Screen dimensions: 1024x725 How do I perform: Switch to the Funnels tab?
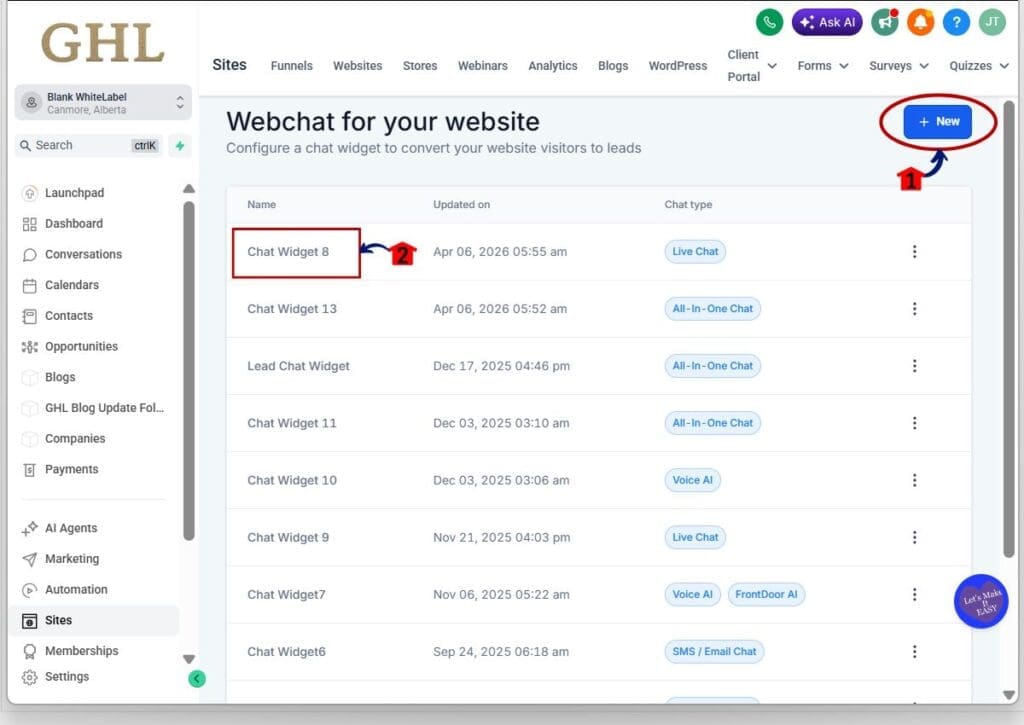pos(291,65)
